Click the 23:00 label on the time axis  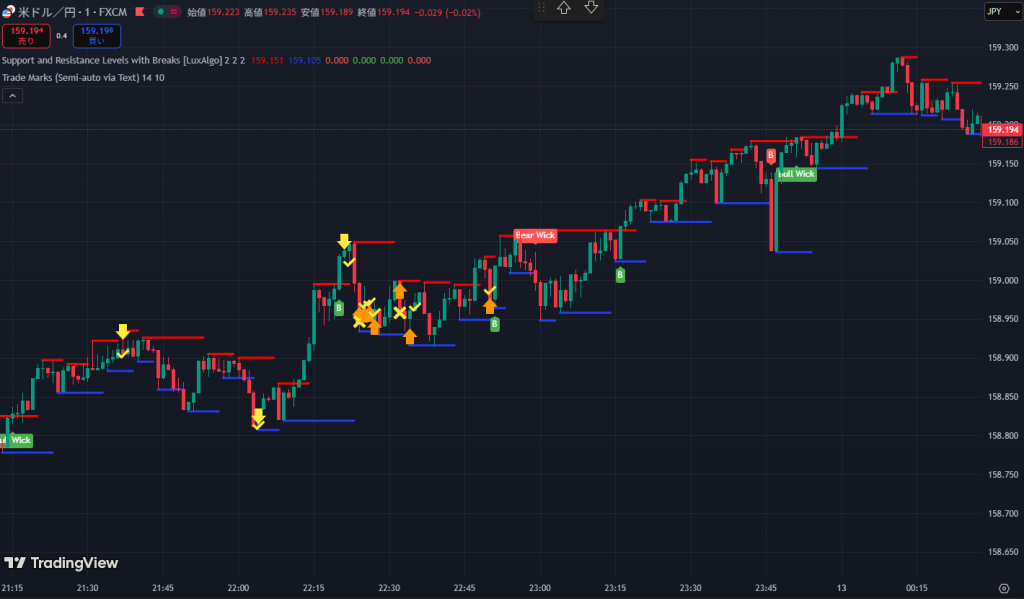[540, 588]
